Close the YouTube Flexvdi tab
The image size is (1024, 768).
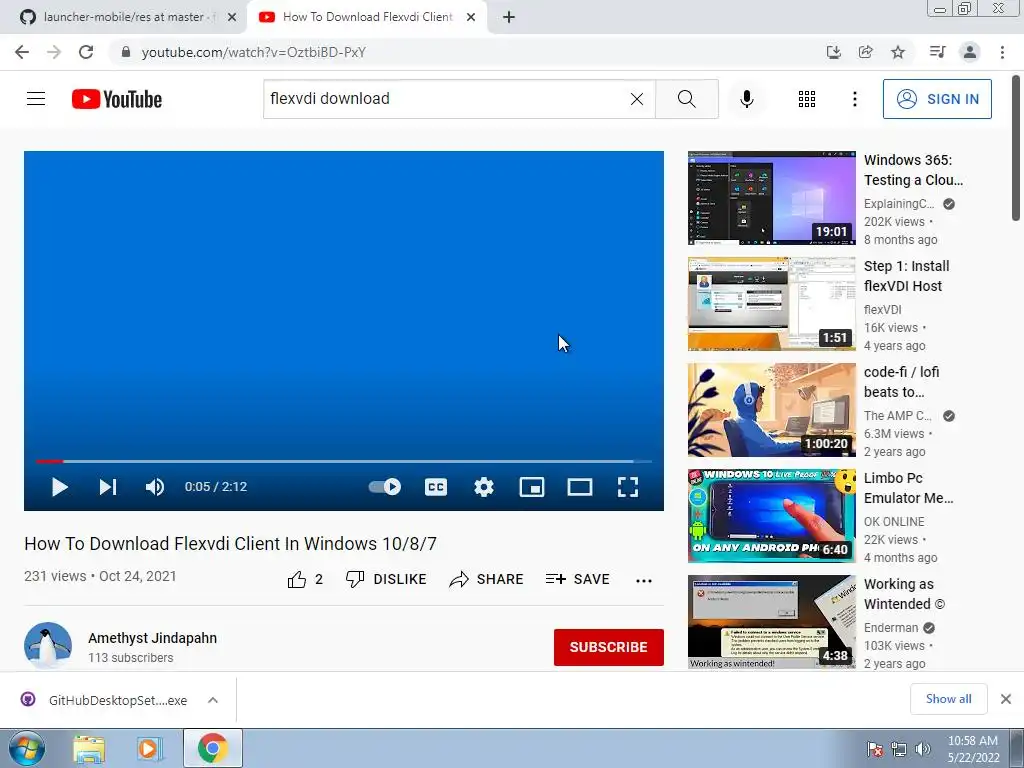(x=471, y=18)
